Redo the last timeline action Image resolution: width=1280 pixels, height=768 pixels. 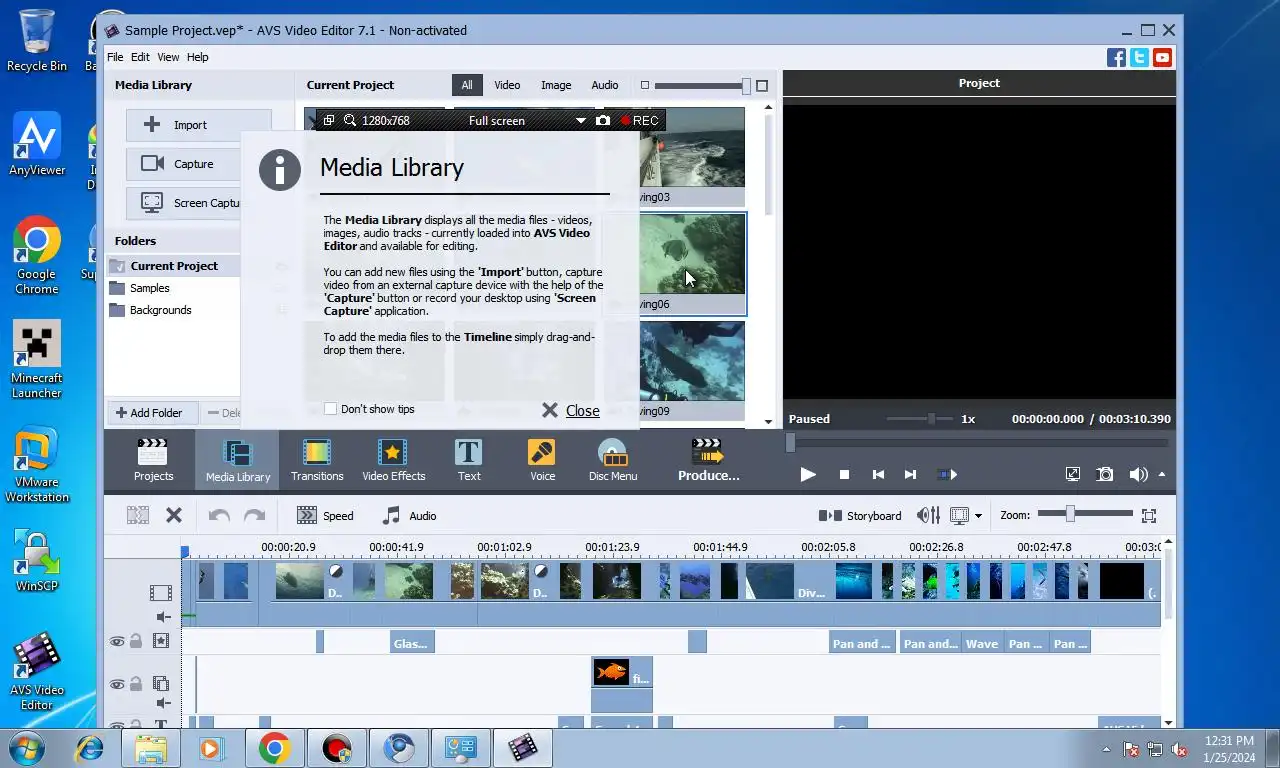255,516
